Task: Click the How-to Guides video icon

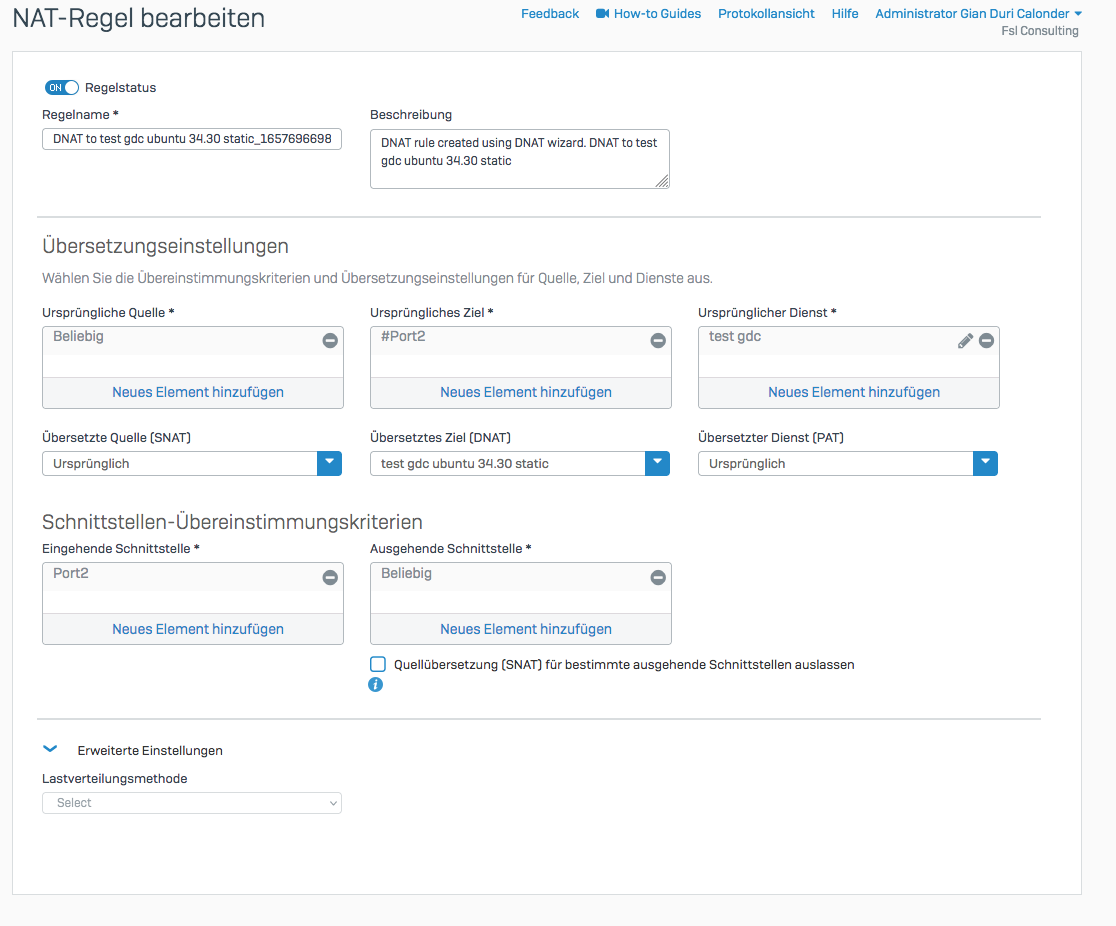Action: [603, 14]
